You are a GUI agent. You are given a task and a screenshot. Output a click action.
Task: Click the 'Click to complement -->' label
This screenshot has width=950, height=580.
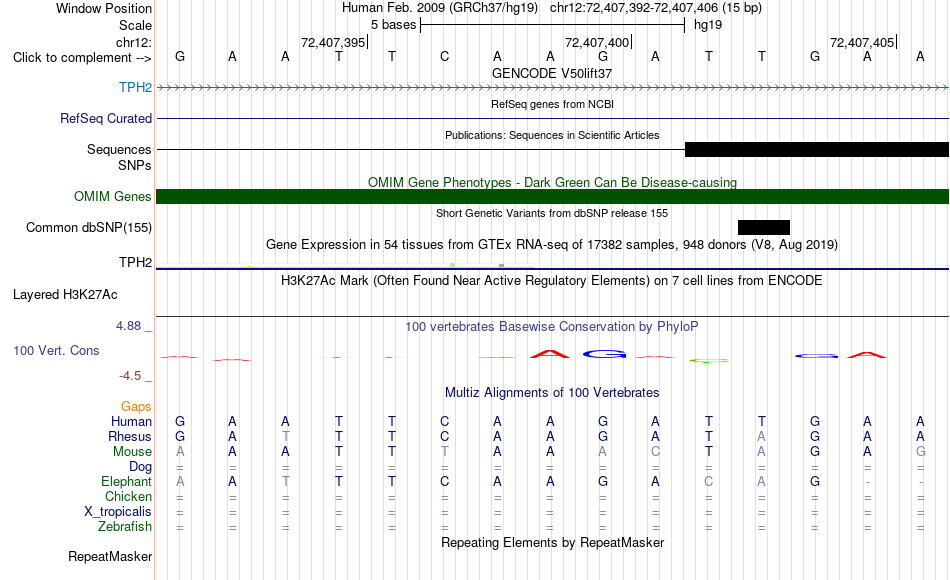pos(82,58)
